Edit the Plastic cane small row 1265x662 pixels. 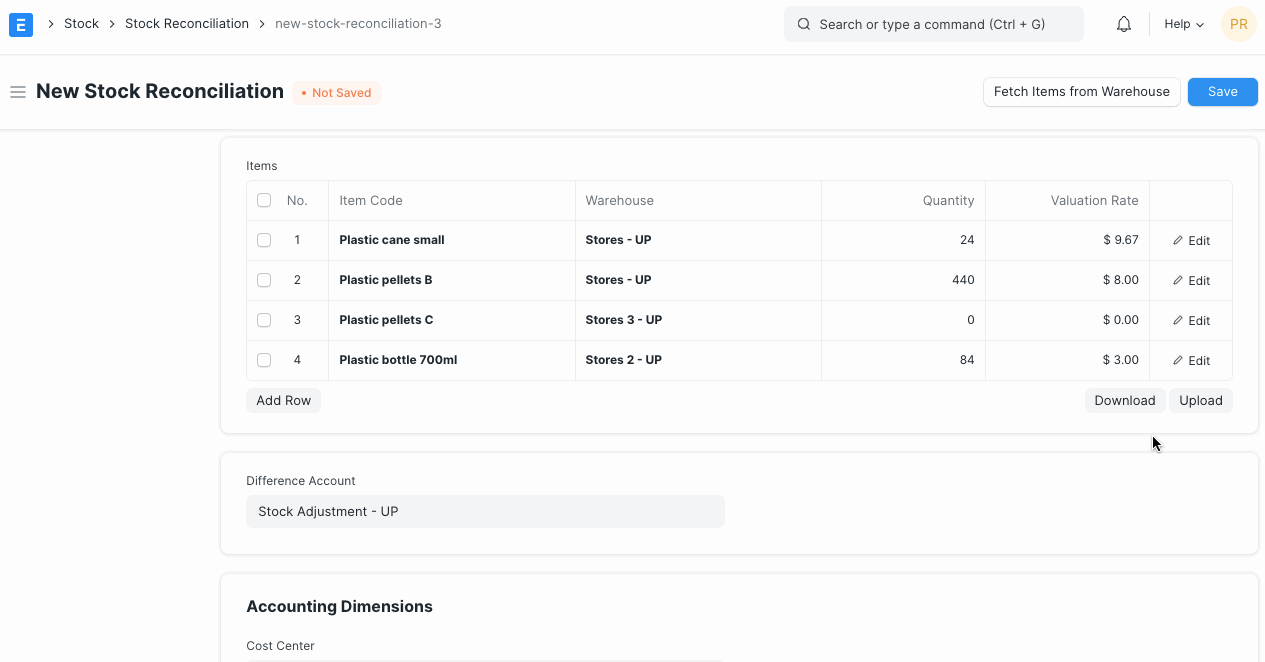(x=1191, y=240)
